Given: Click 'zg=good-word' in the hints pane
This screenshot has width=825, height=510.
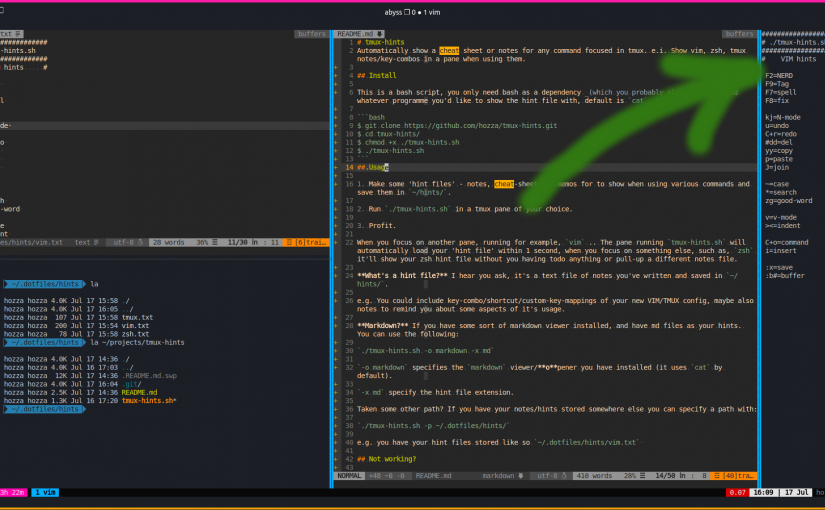Looking at the screenshot, I should tap(789, 201).
